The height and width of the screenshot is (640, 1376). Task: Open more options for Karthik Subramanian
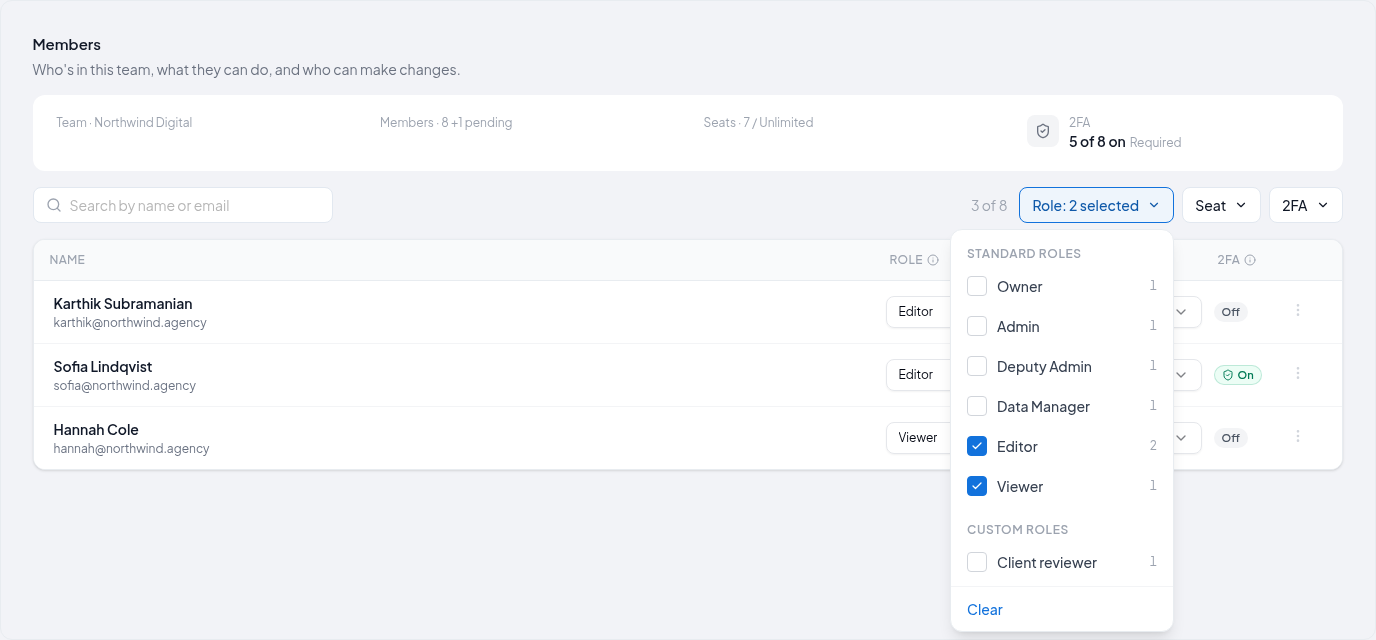click(x=1298, y=310)
